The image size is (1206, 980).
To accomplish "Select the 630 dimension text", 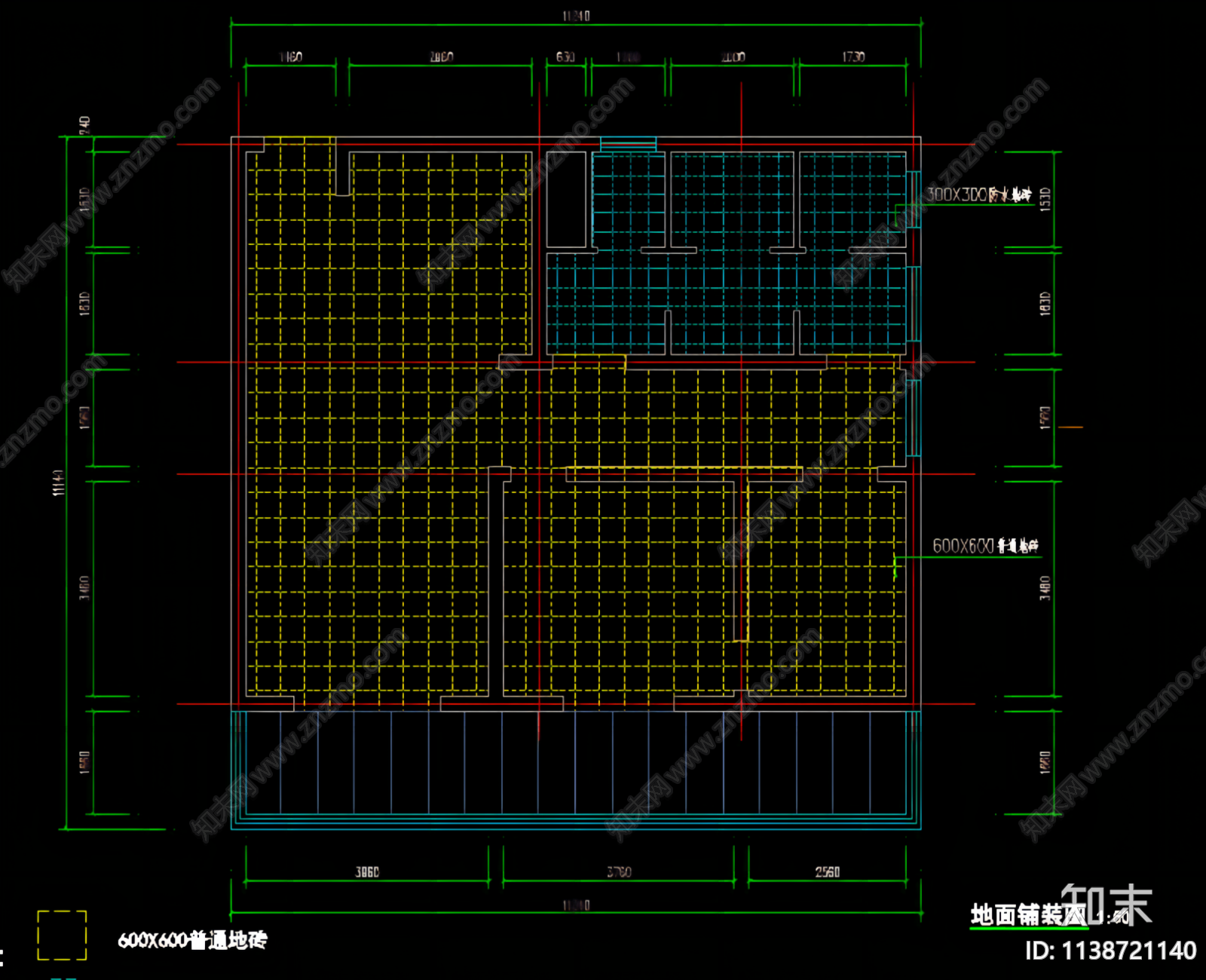I will tap(565, 57).
